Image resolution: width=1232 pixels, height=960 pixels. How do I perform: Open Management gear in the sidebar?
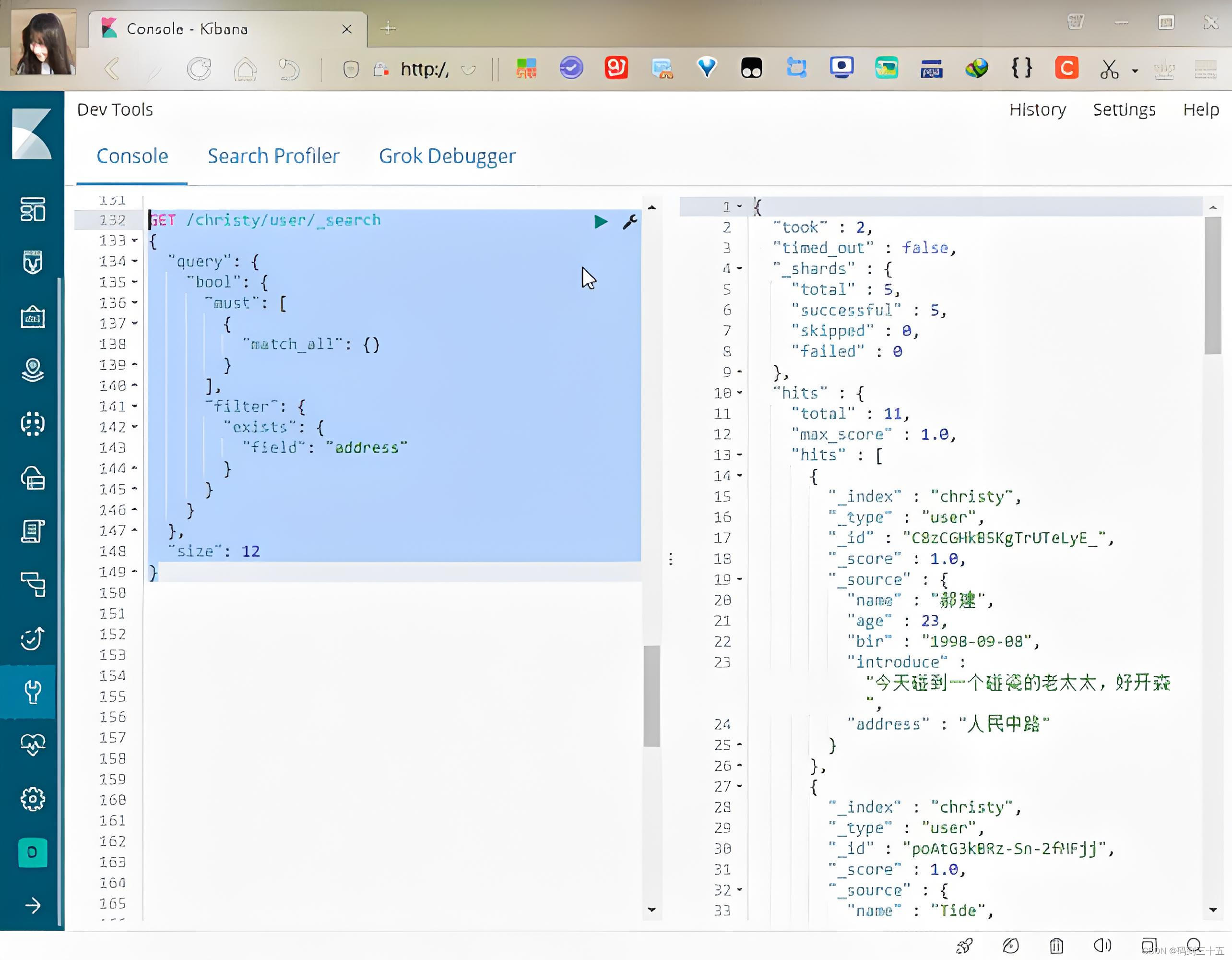tap(33, 799)
